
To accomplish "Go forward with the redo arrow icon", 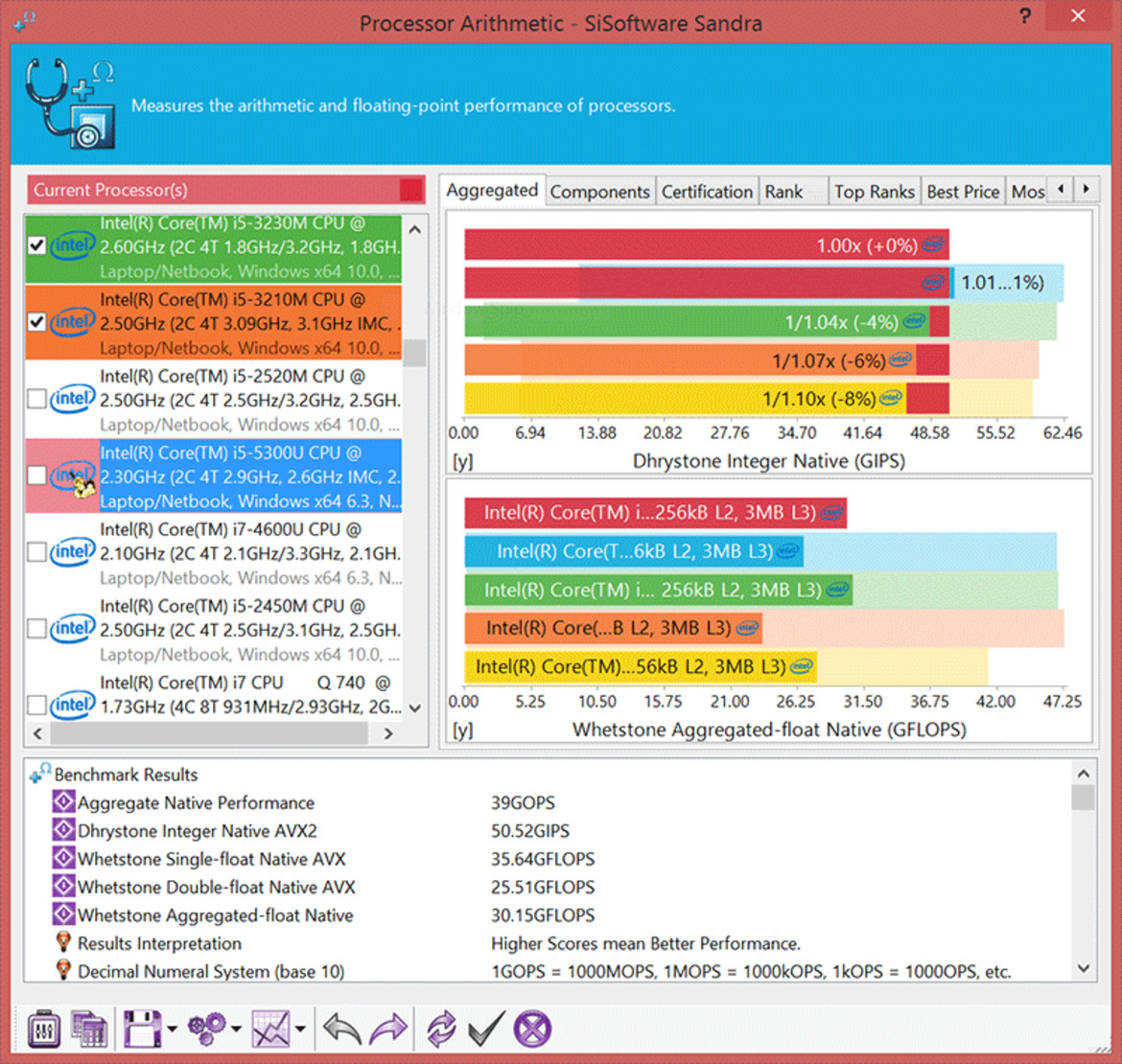I will coord(387,1029).
